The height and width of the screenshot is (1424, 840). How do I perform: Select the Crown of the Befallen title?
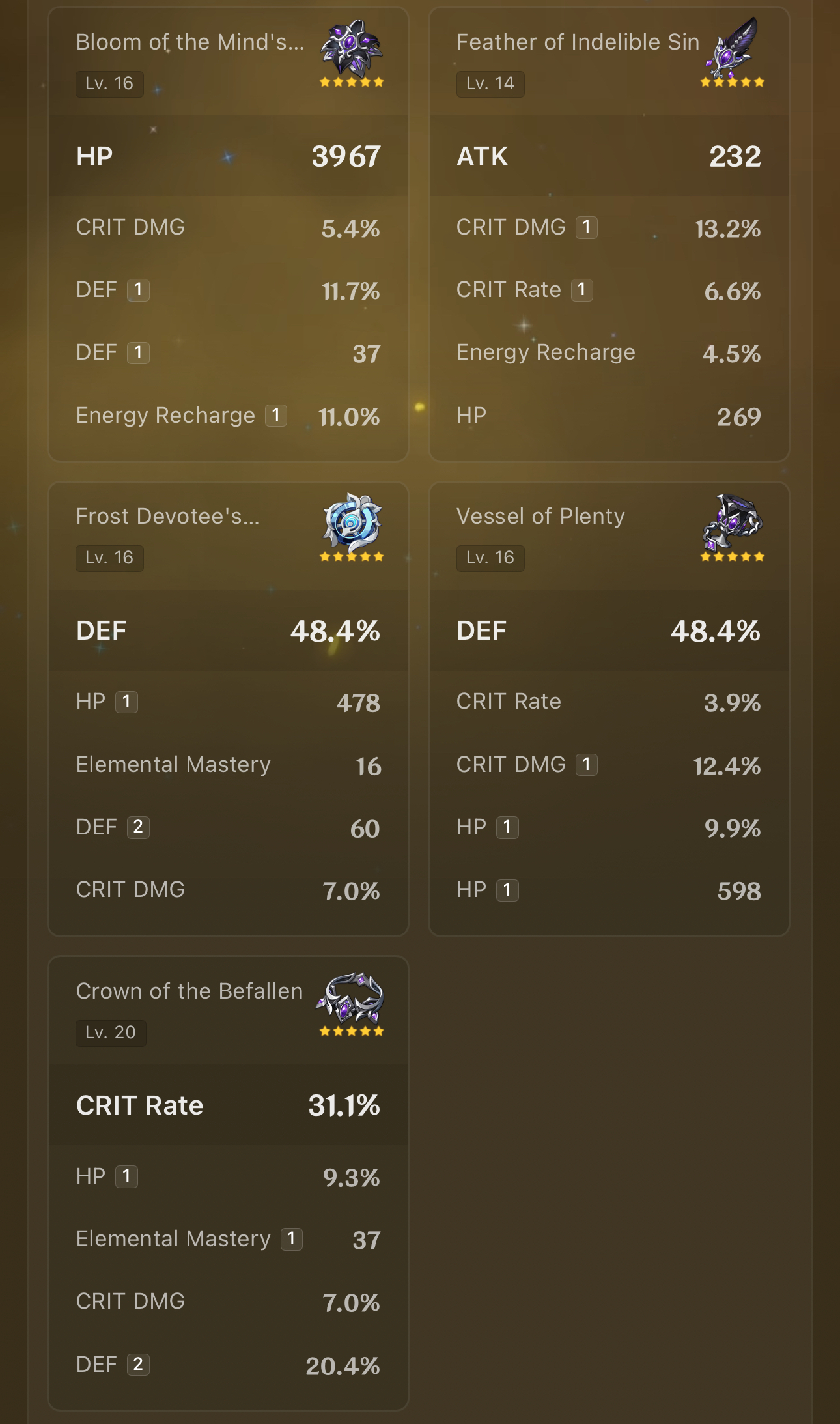click(189, 991)
